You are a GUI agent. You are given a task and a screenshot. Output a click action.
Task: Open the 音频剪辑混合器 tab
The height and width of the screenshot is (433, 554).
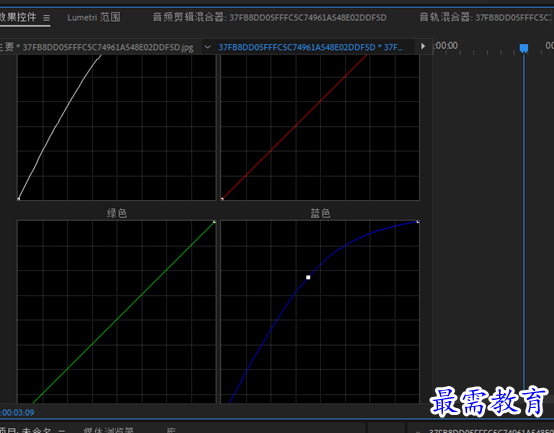tap(270, 17)
